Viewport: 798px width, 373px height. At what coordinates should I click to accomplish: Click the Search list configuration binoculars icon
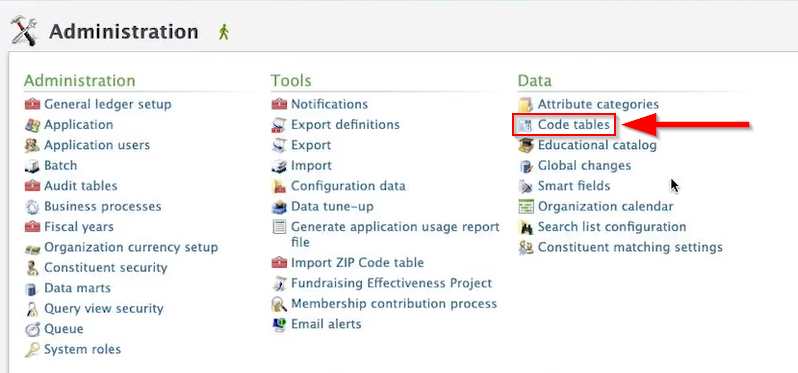pyautogui.click(x=526, y=227)
